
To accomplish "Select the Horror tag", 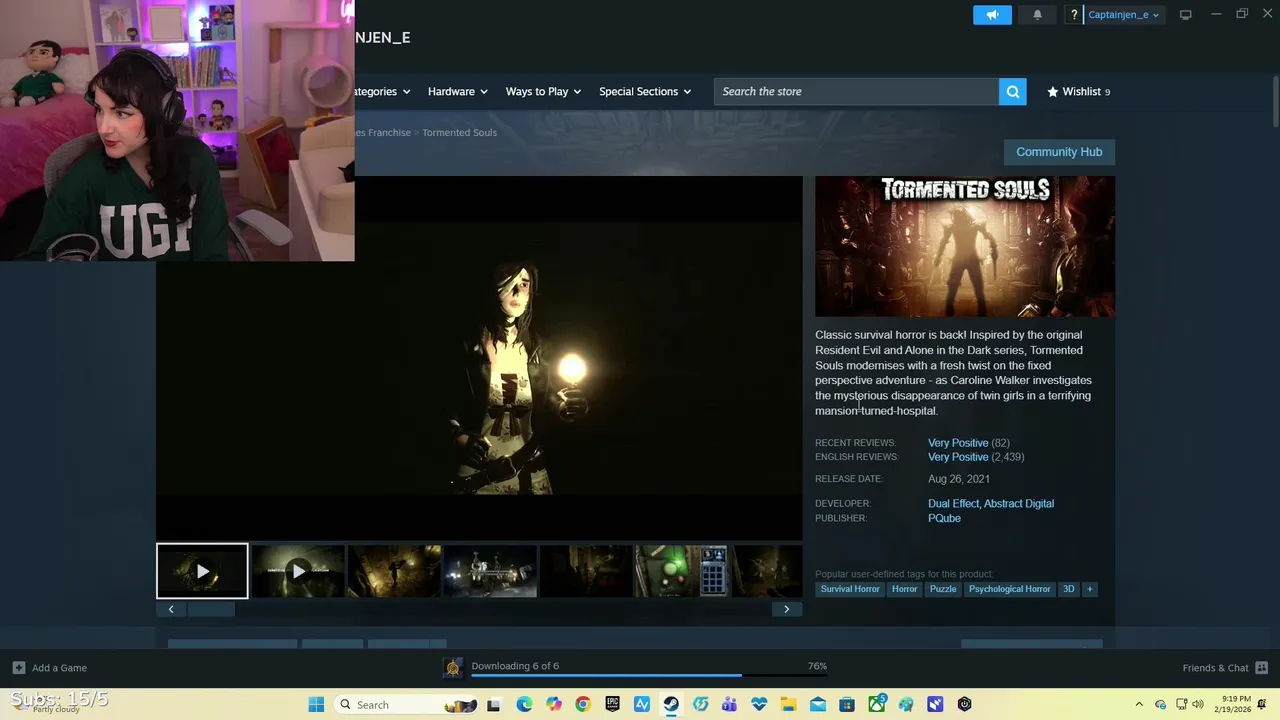I will 904,589.
